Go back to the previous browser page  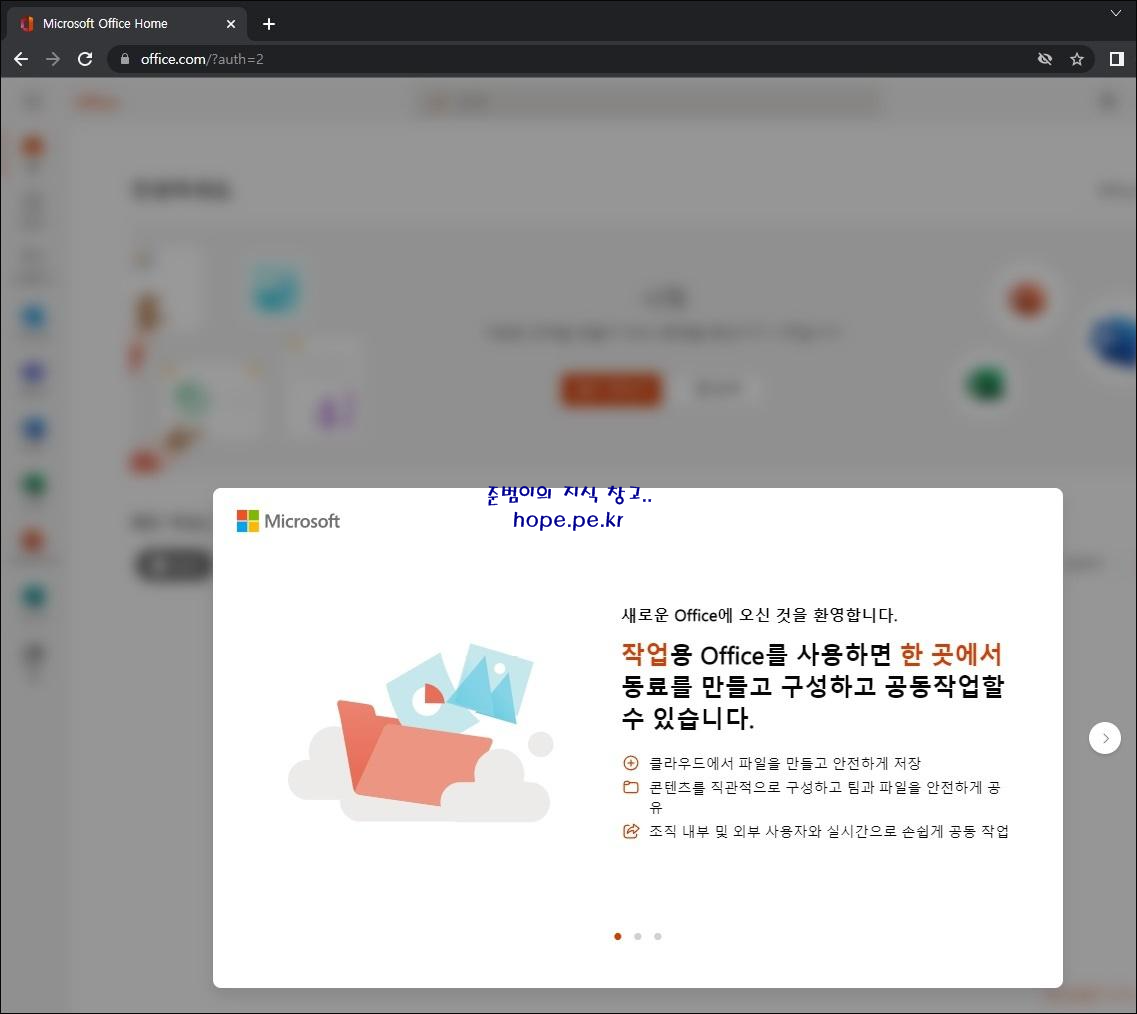point(21,59)
